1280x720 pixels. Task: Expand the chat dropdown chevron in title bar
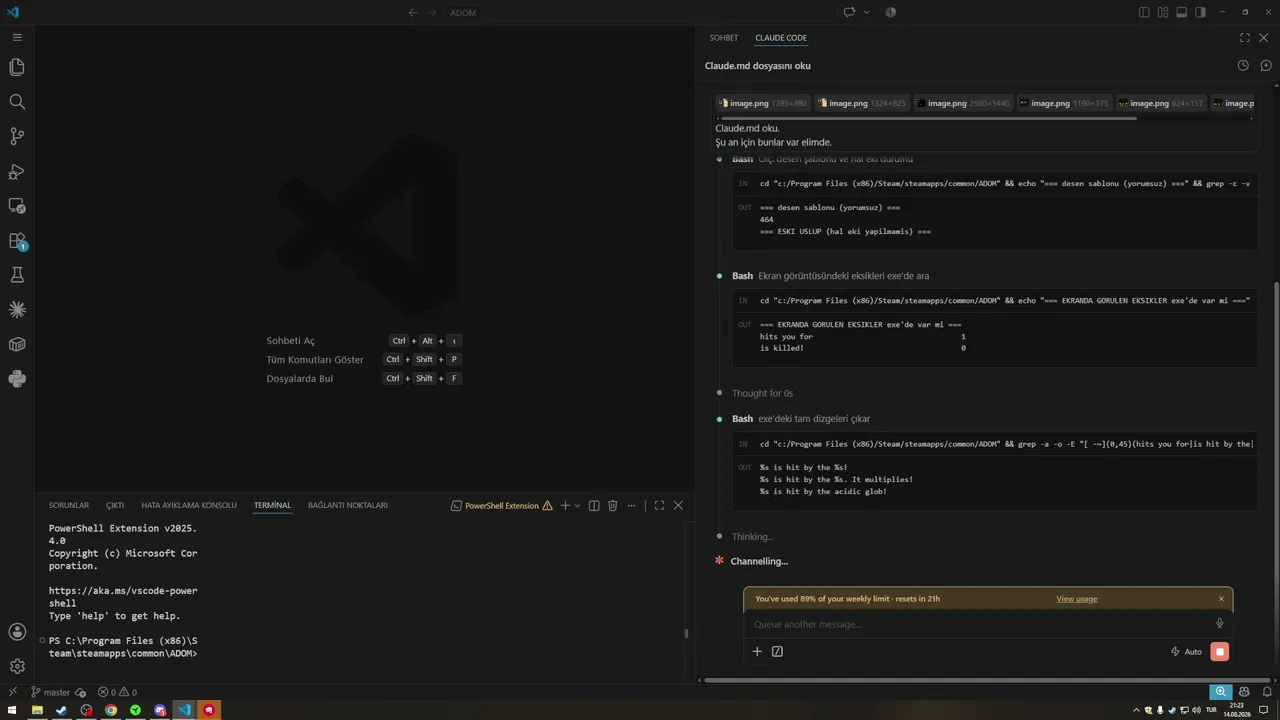pyautogui.click(x=866, y=12)
